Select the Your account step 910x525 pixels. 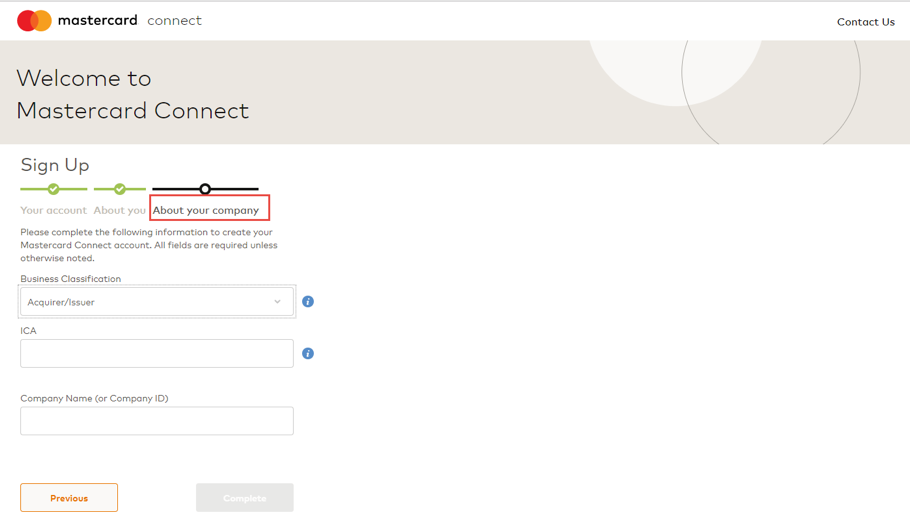[53, 210]
